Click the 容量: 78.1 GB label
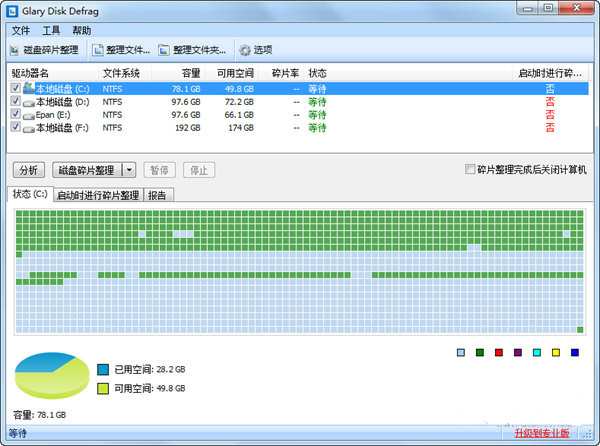Viewport: 600px width, 446px height. (x=39, y=415)
